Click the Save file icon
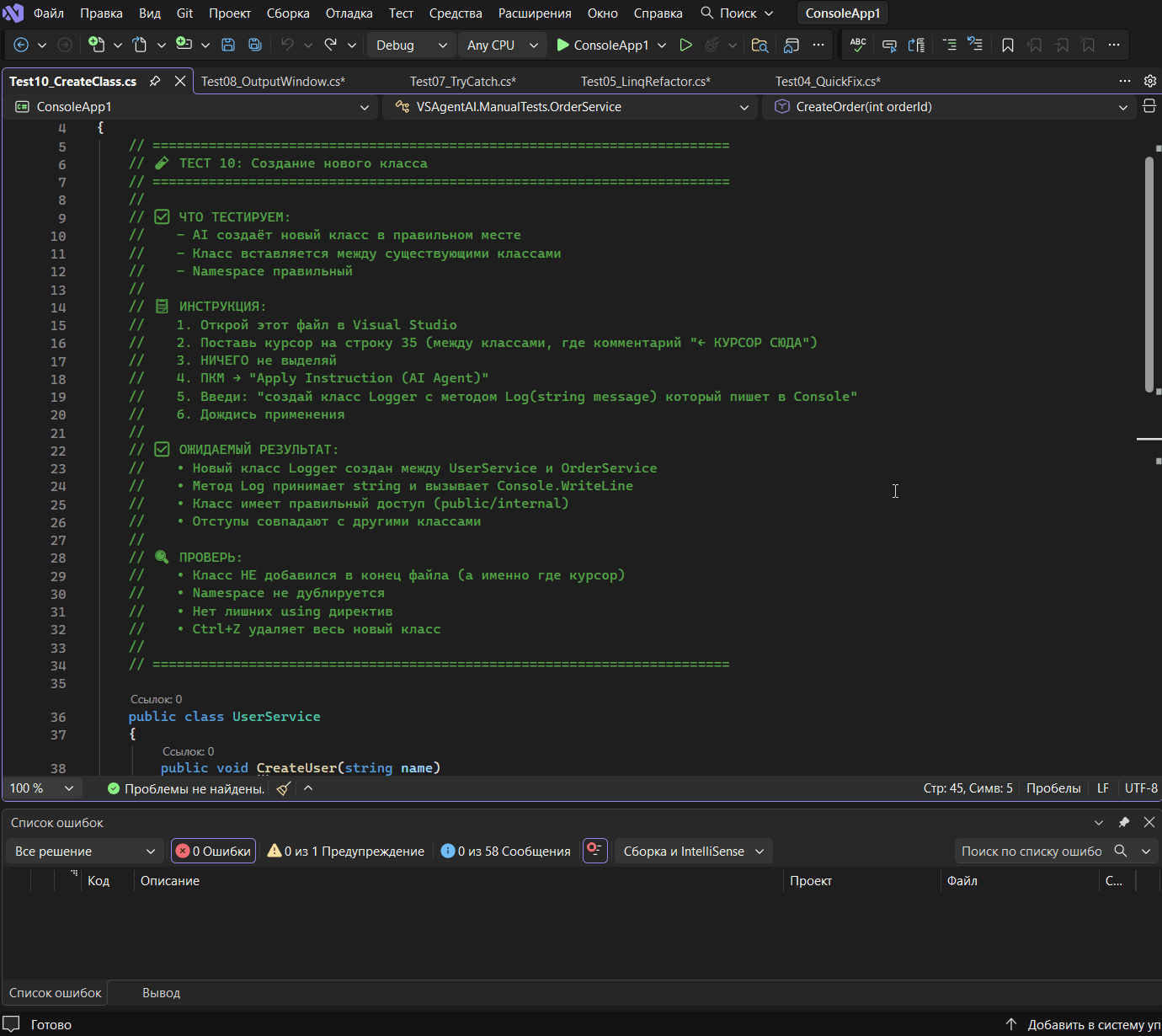This screenshot has height=1036, width=1162. [x=227, y=45]
